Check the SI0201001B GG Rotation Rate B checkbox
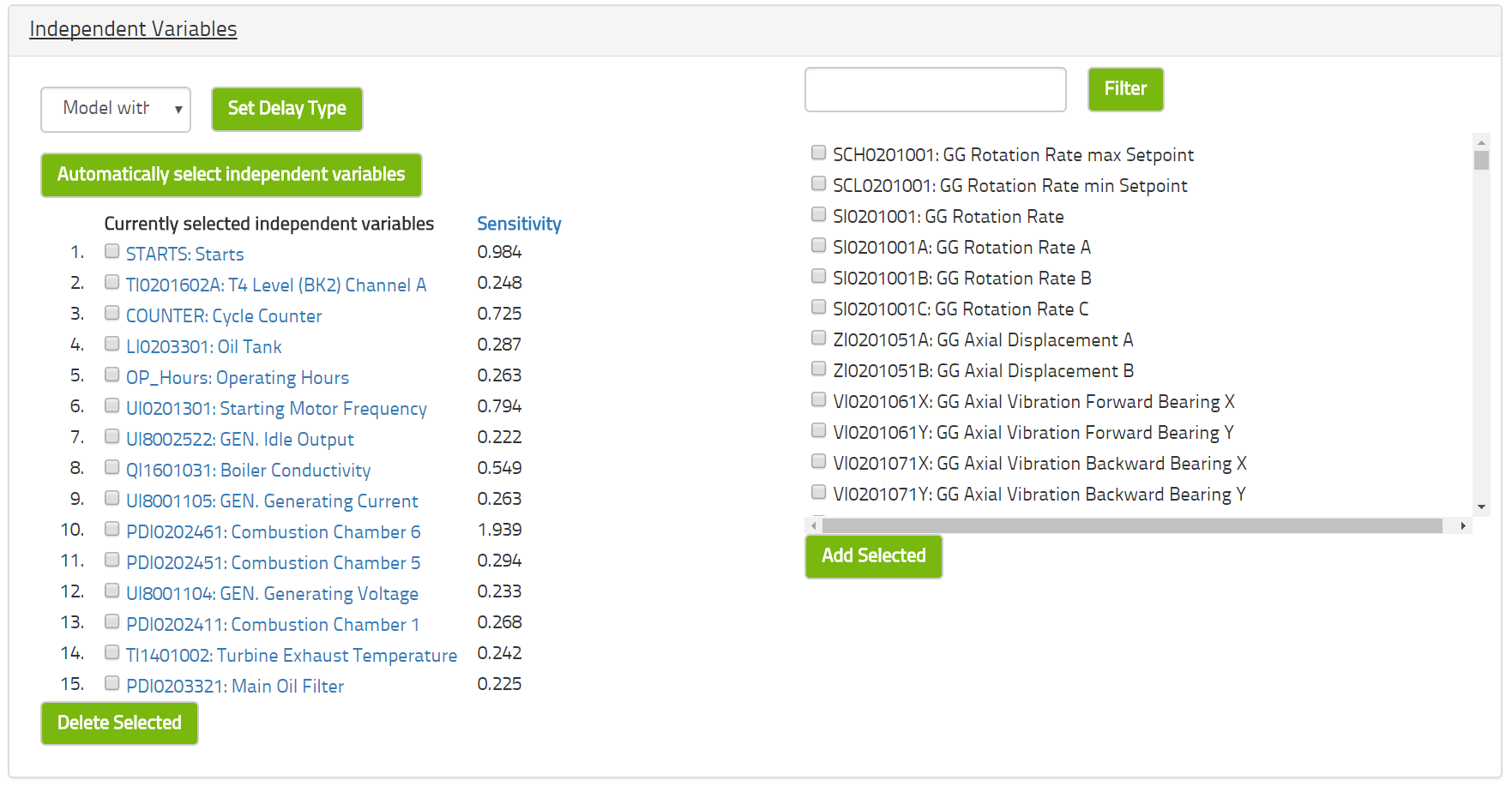The image size is (1512, 786). [x=819, y=276]
